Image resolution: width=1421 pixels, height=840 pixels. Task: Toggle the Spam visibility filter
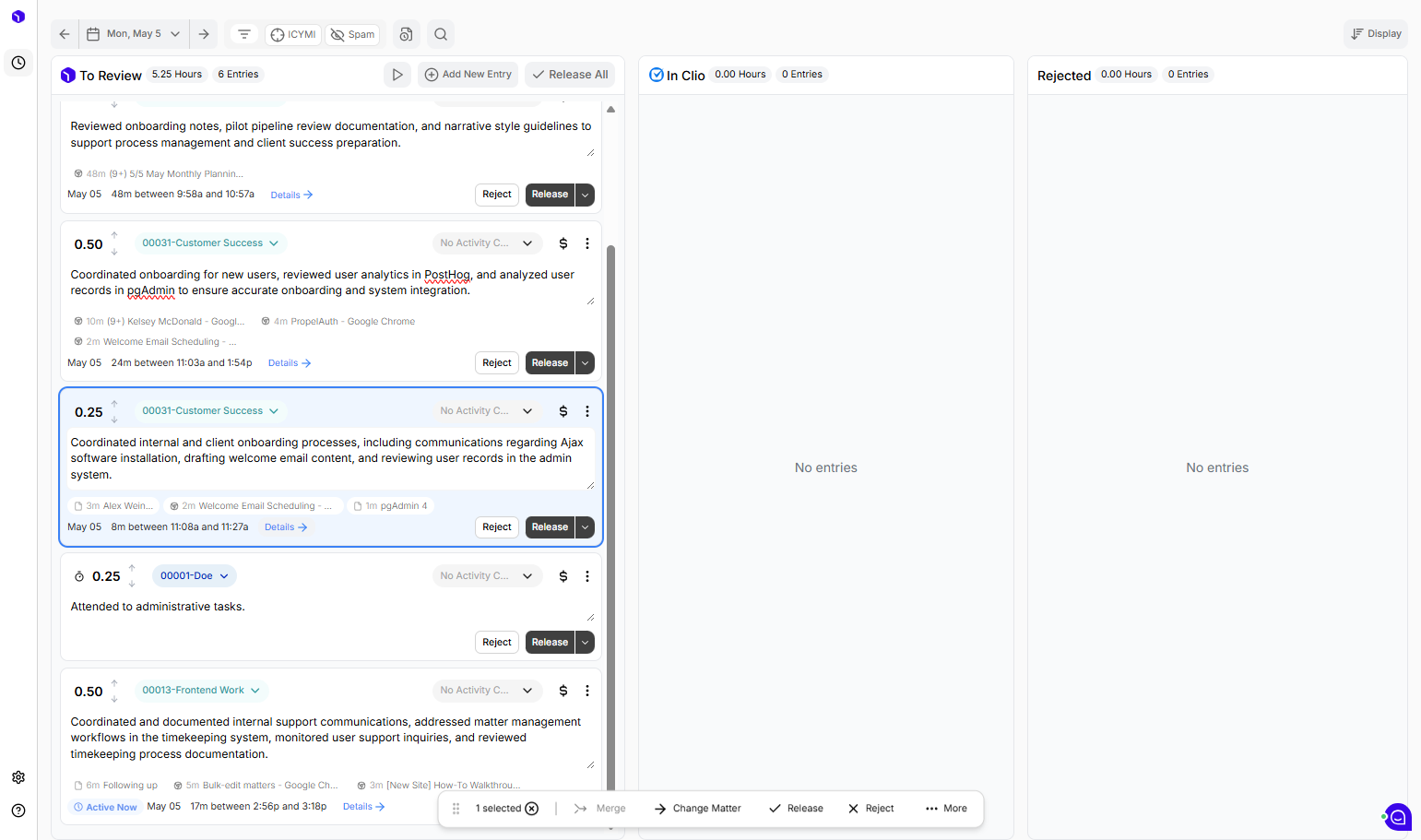pos(353,34)
